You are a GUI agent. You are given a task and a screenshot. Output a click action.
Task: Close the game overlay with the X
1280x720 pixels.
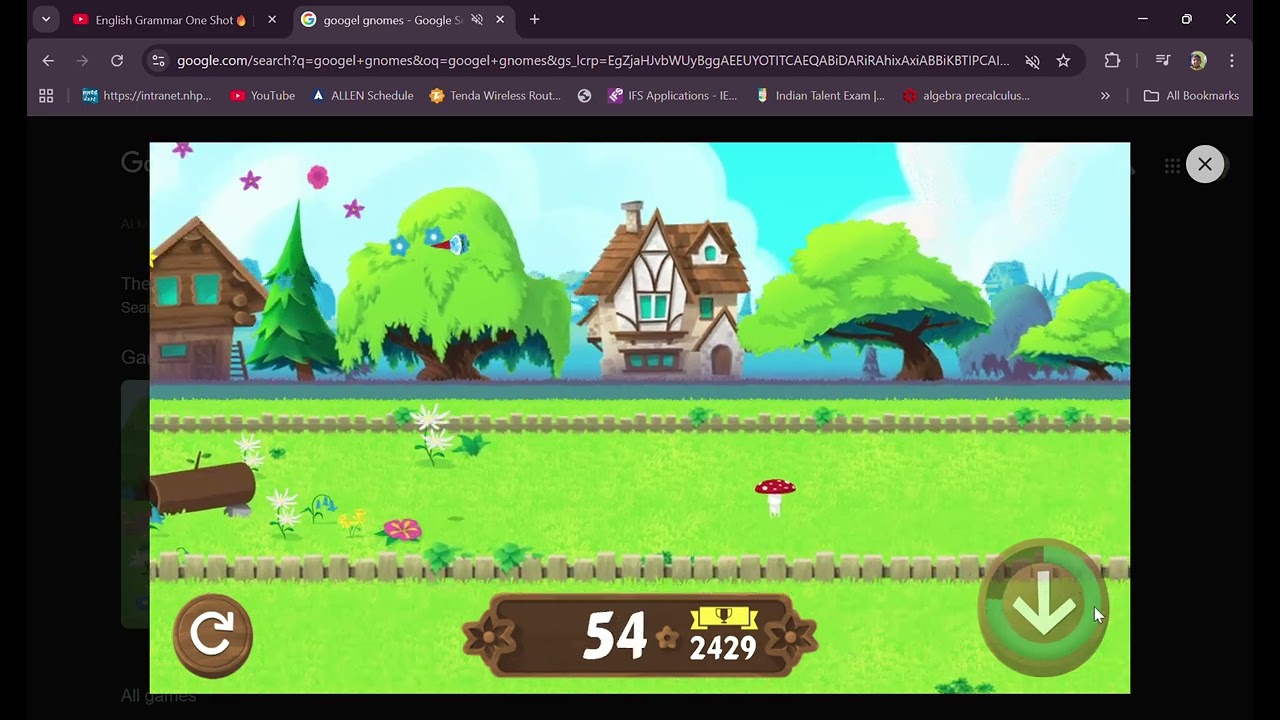point(1205,164)
